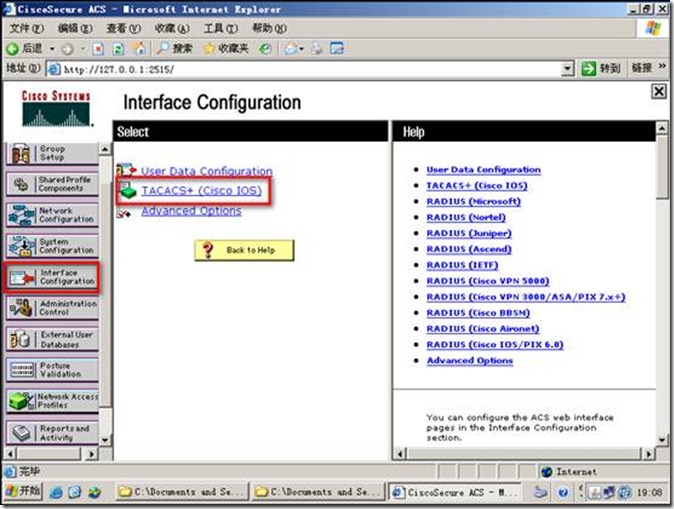Open IE Favorites star button
This screenshot has width=674, height=509.
[226, 49]
